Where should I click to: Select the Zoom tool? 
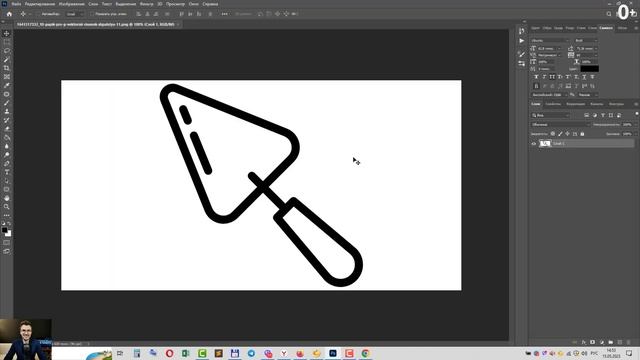point(7,207)
